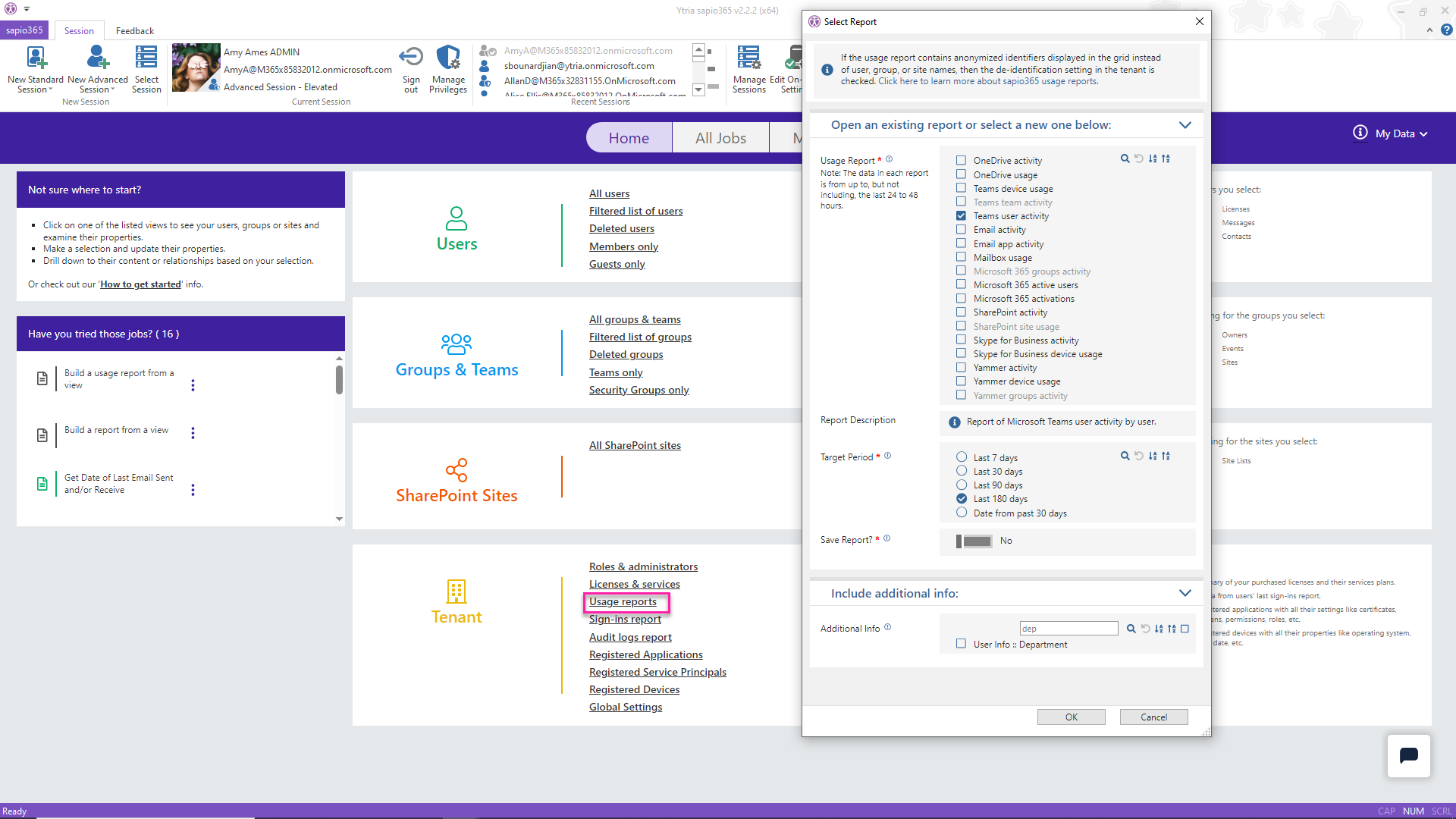Click 'How to get started' link
Viewport: 1456px width, 819px height.
140,284
